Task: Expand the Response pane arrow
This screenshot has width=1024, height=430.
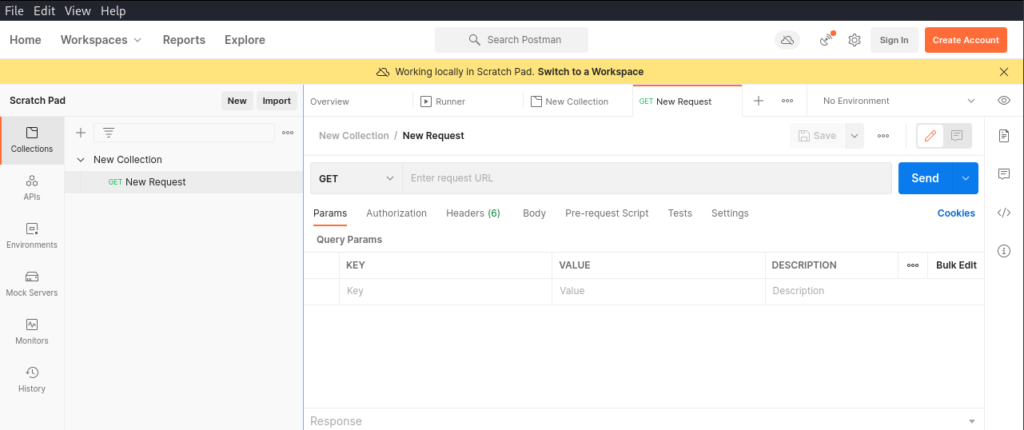Action: (972, 422)
